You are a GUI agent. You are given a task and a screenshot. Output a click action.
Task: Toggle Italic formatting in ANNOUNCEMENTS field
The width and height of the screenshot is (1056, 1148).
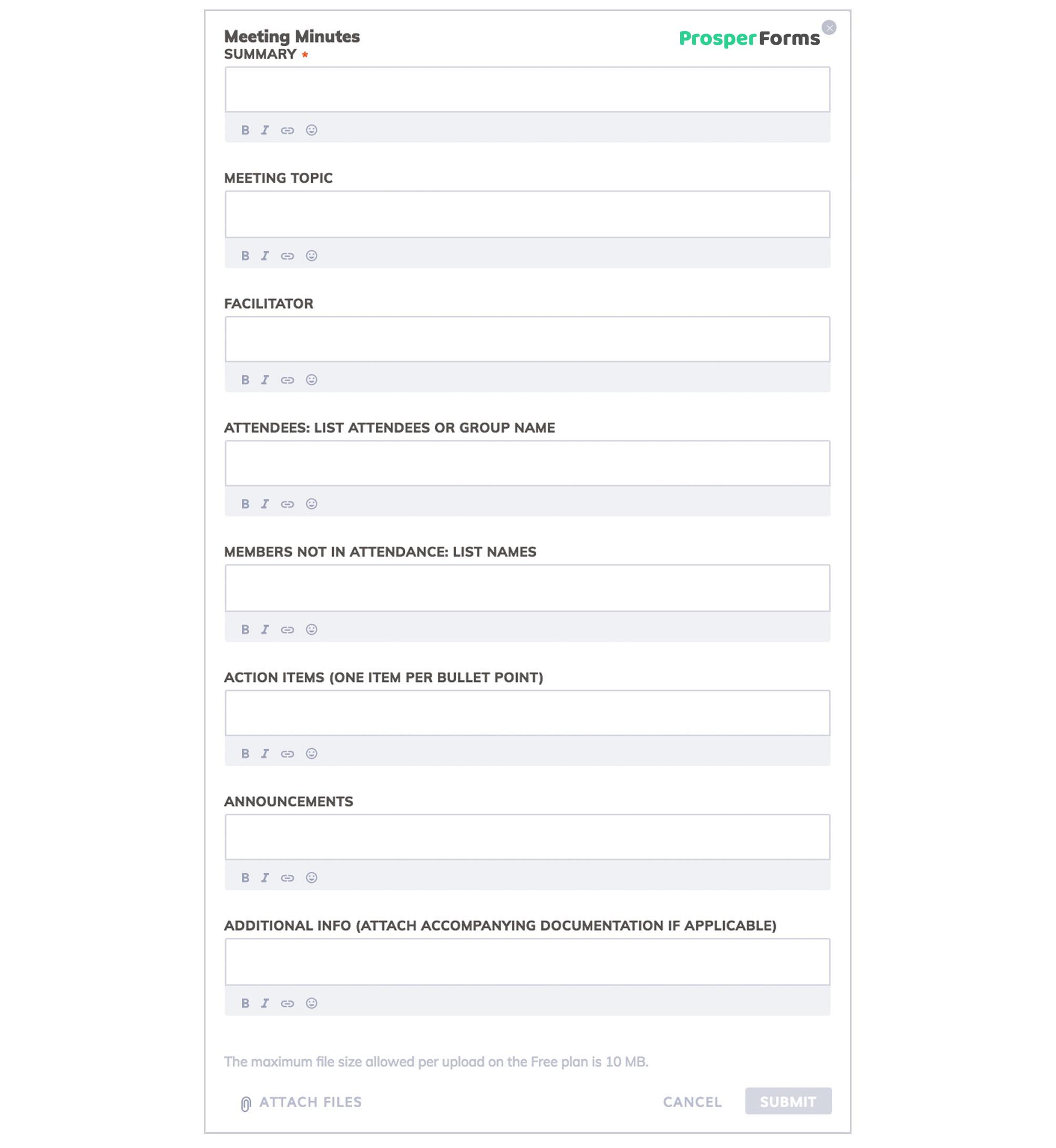point(264,878)
